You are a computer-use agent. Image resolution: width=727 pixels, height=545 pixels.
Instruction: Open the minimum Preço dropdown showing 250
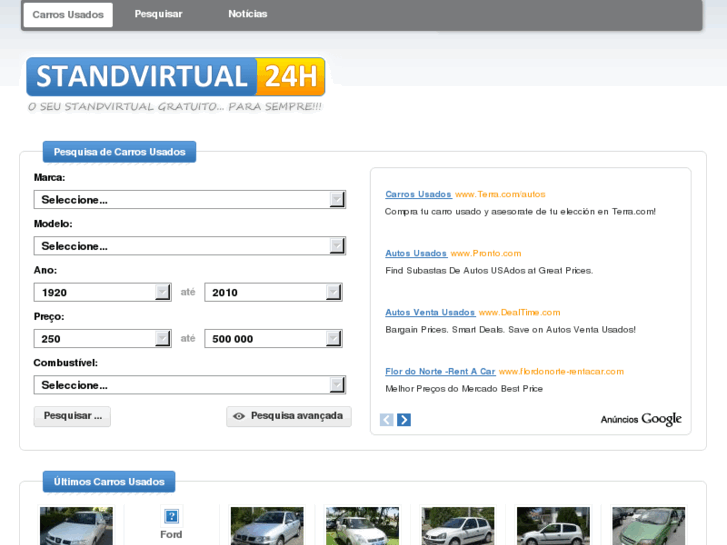[x=102, y=339]
